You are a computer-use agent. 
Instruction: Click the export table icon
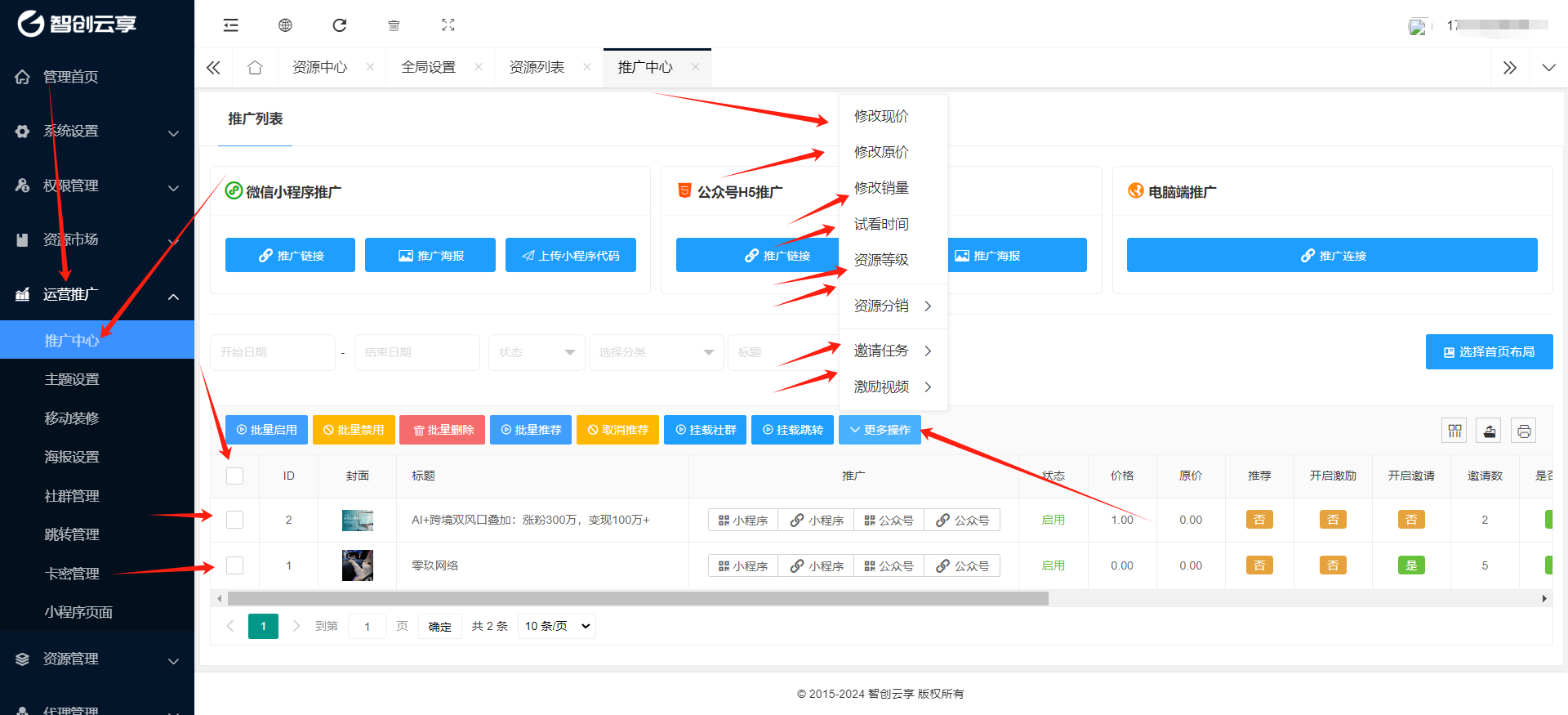tap(1490, 431)
